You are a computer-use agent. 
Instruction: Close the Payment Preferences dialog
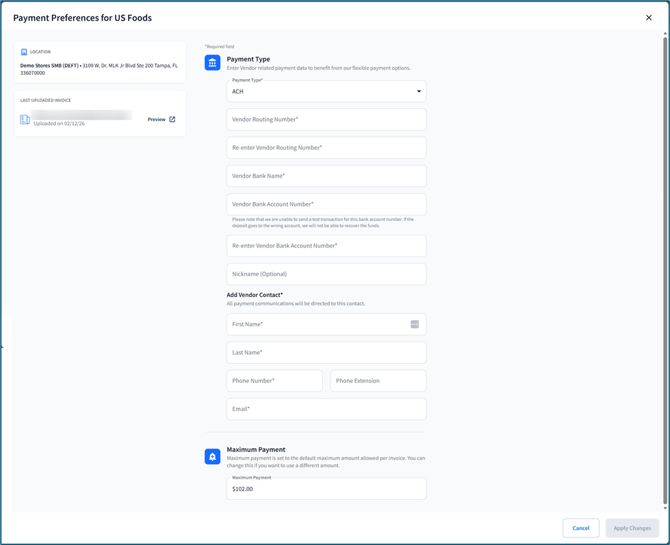[648, 18]
